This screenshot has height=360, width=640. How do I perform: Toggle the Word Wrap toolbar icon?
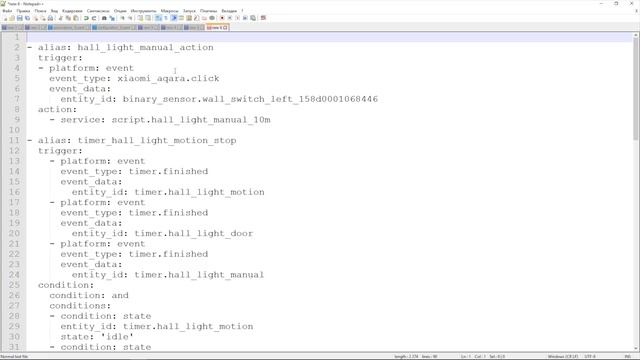tap(158, 18)
